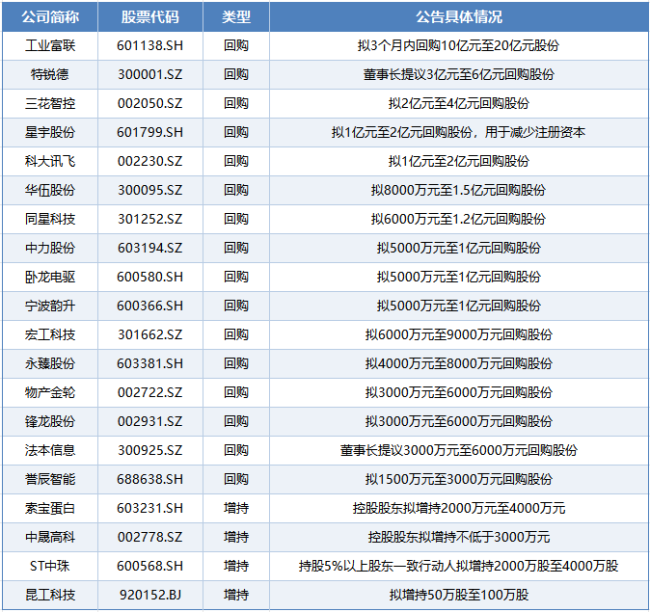This screenshot has width=650, height=612.
Task: Click the 星宇股份 details mentioning 用于减少注册资本
Action: tap(458, 132)
